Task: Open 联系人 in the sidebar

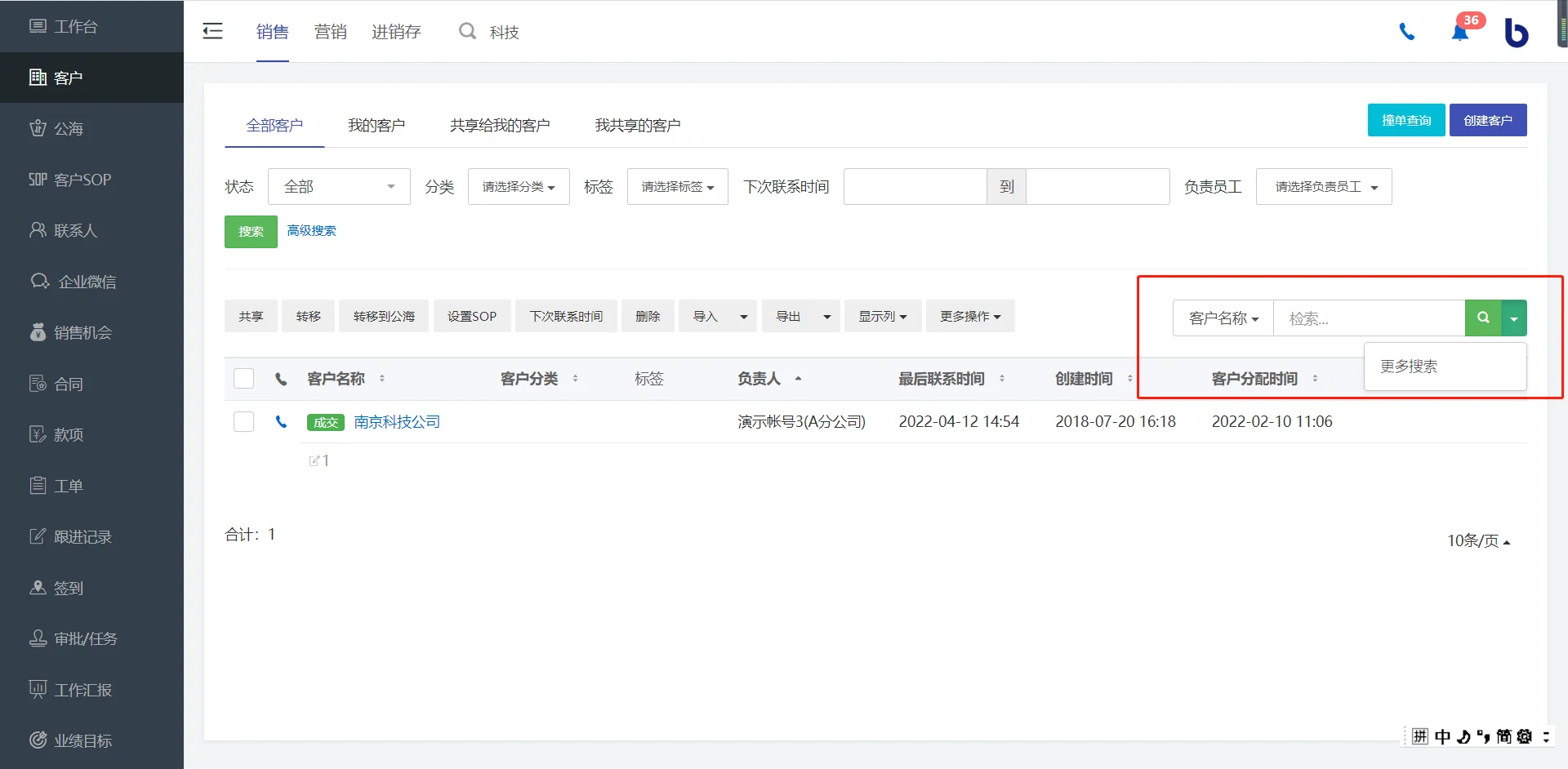Action: [x=91, y=230]
